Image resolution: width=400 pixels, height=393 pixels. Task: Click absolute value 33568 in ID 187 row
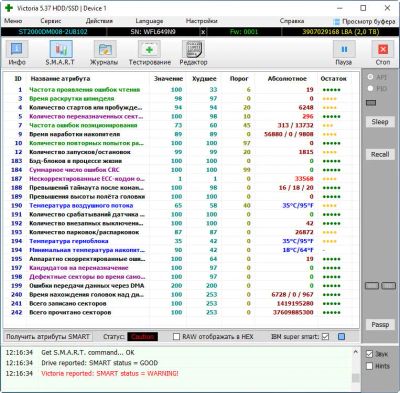(304, 179)
